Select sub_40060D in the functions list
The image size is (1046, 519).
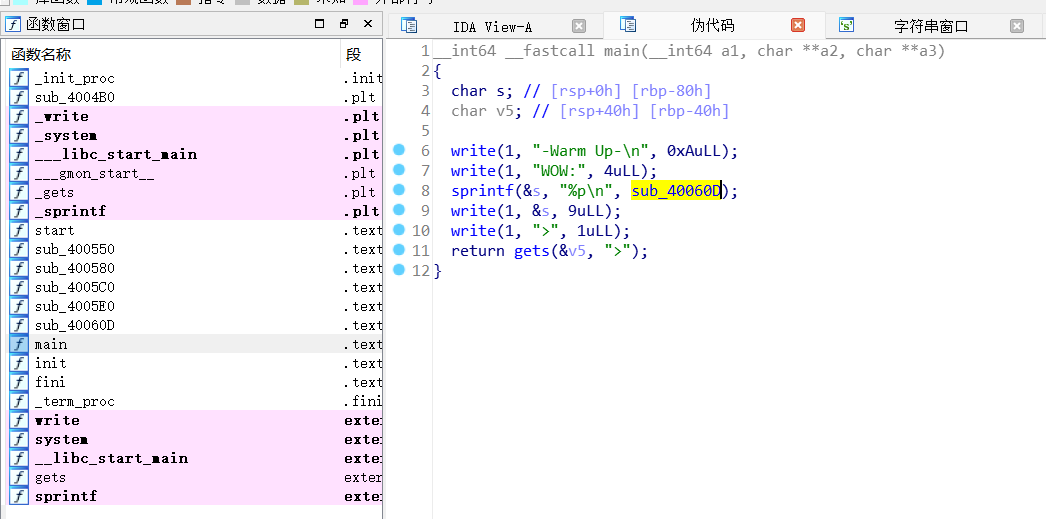point(195,326)
